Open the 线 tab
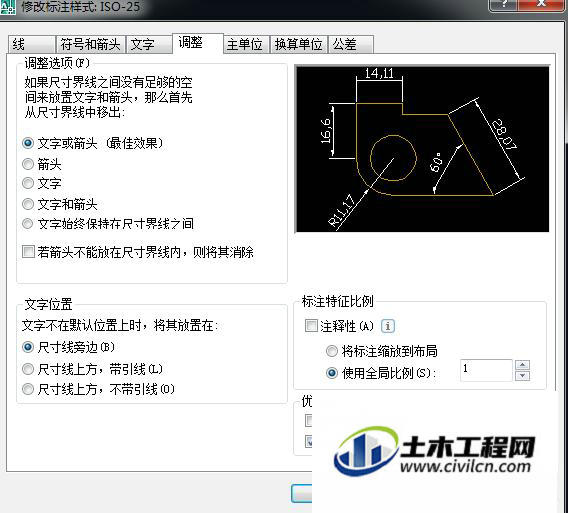This screenshot has width=568, height=513. (x=32, y=45)
